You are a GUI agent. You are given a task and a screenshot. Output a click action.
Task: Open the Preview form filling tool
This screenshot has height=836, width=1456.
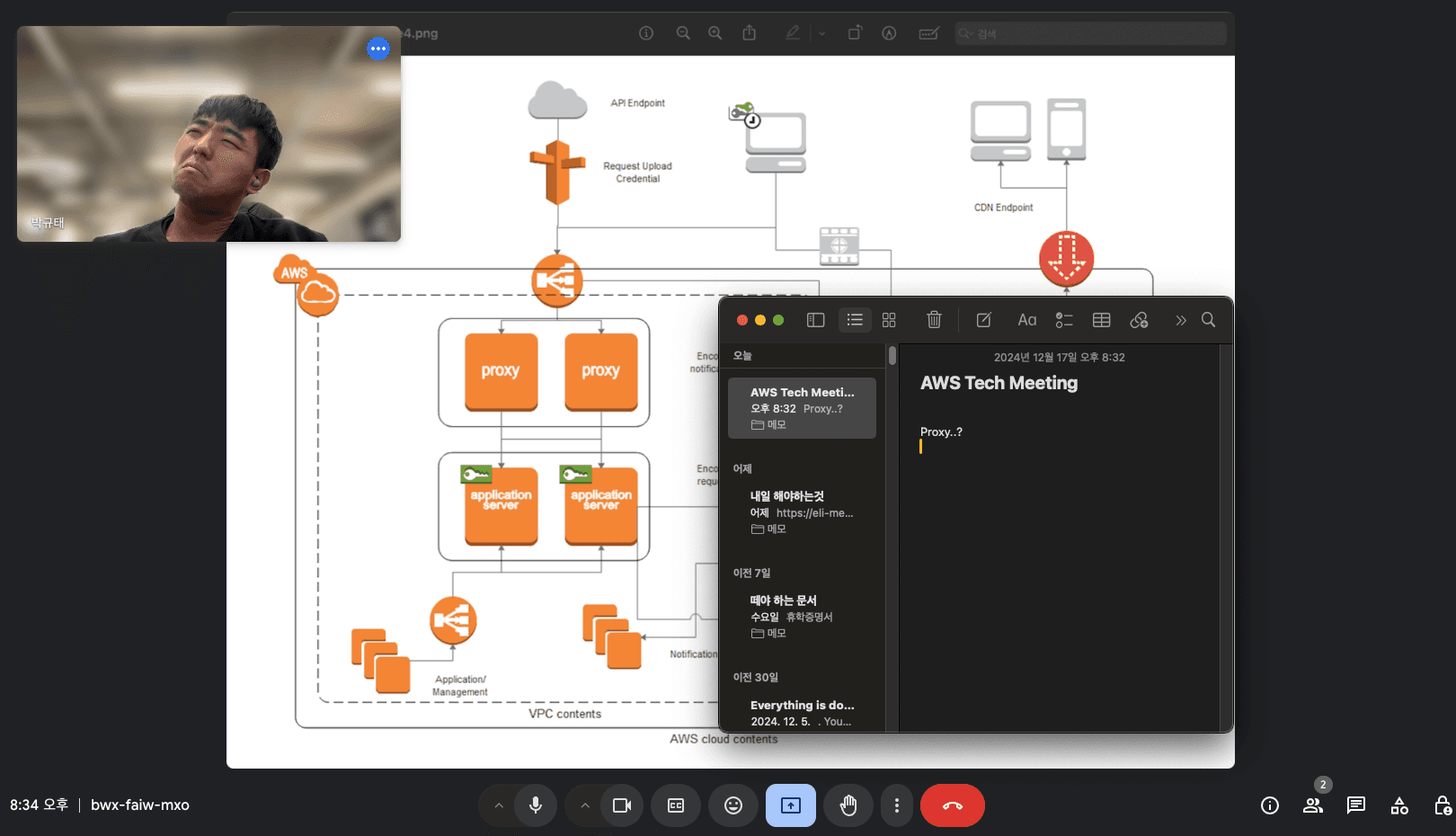(x=929, y=33)
